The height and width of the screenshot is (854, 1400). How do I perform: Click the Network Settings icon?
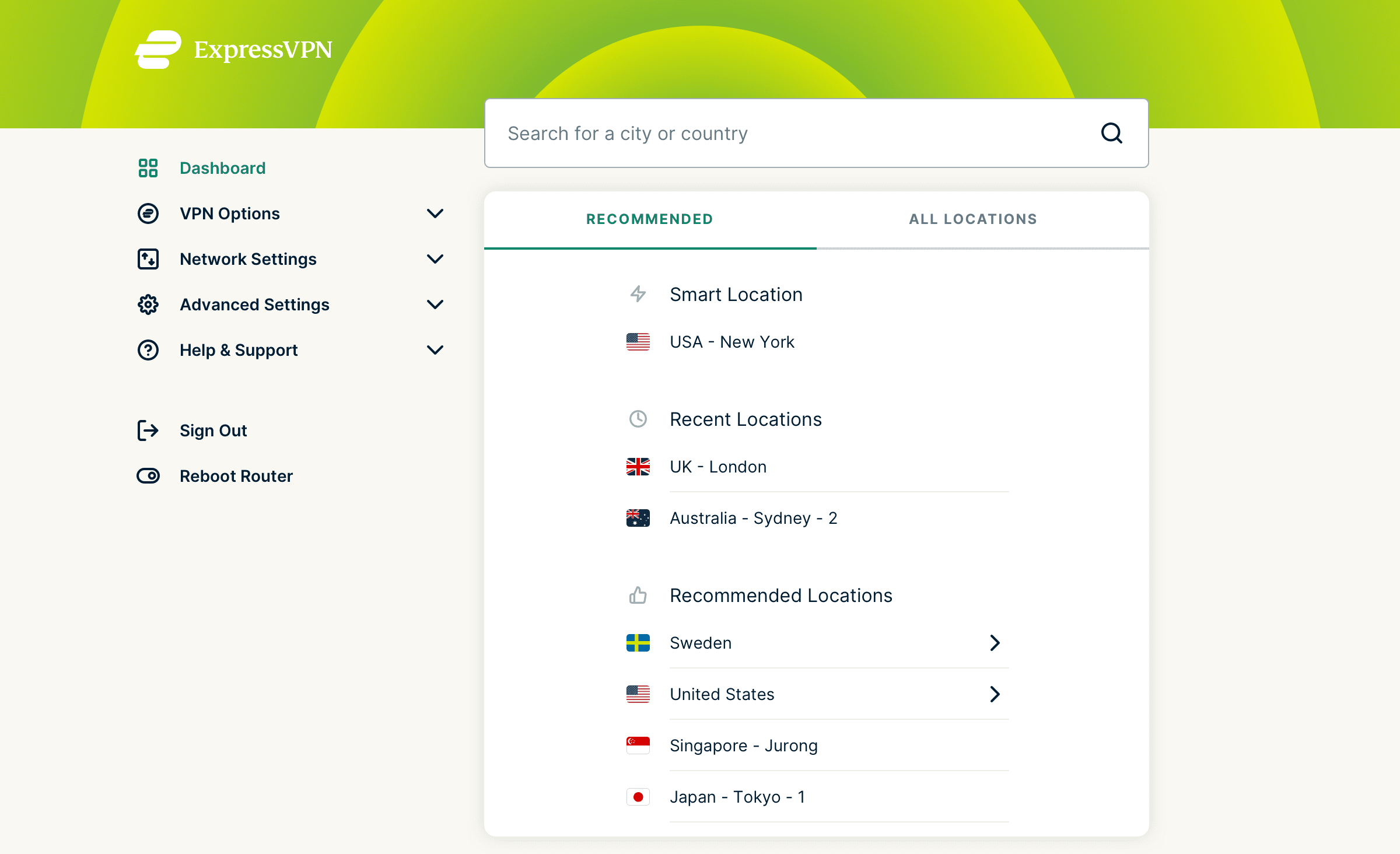click(148, 259)
